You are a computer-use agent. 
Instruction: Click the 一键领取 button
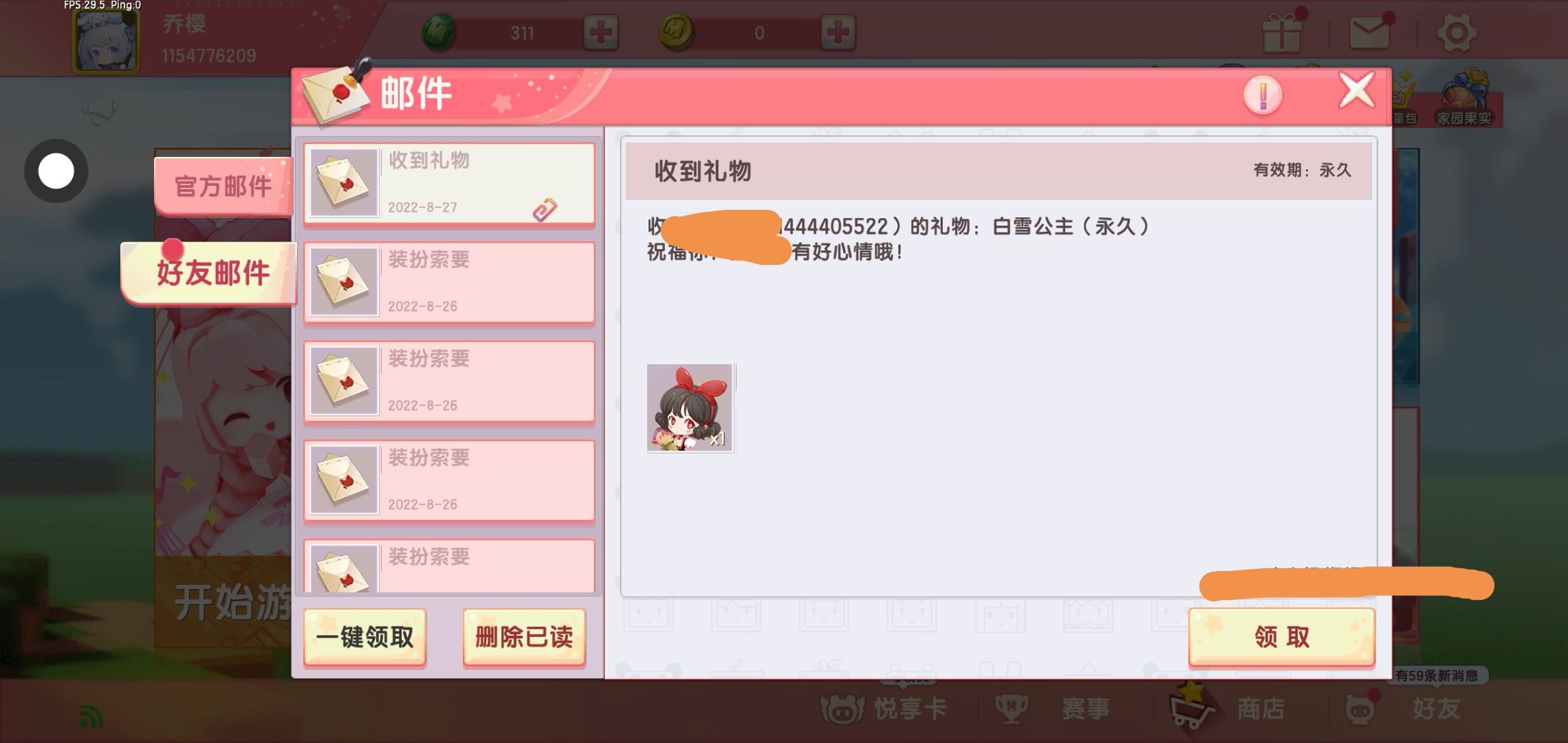[x=365, y=637]
